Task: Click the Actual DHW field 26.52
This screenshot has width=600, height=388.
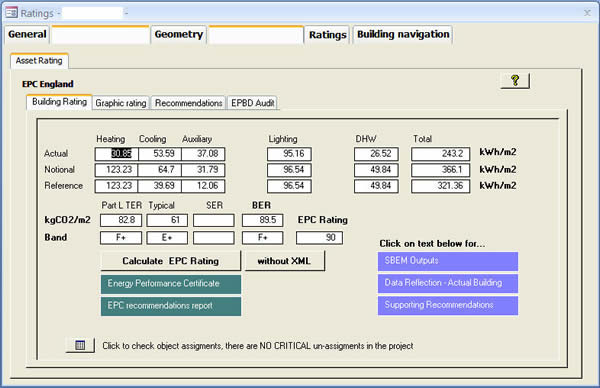Action: point(376,154)
